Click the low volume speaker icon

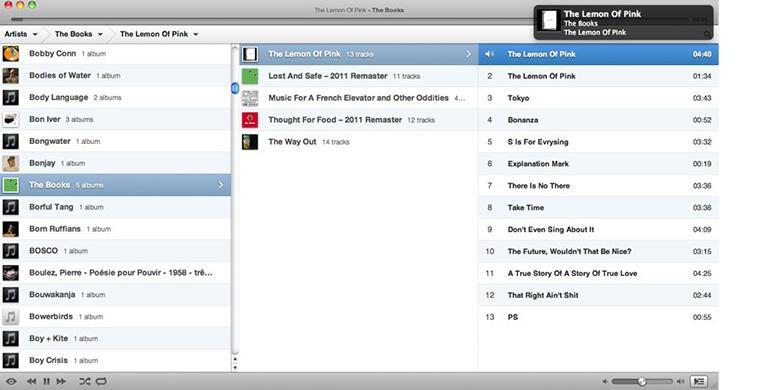pyautogui.click(x=605, y=382)
